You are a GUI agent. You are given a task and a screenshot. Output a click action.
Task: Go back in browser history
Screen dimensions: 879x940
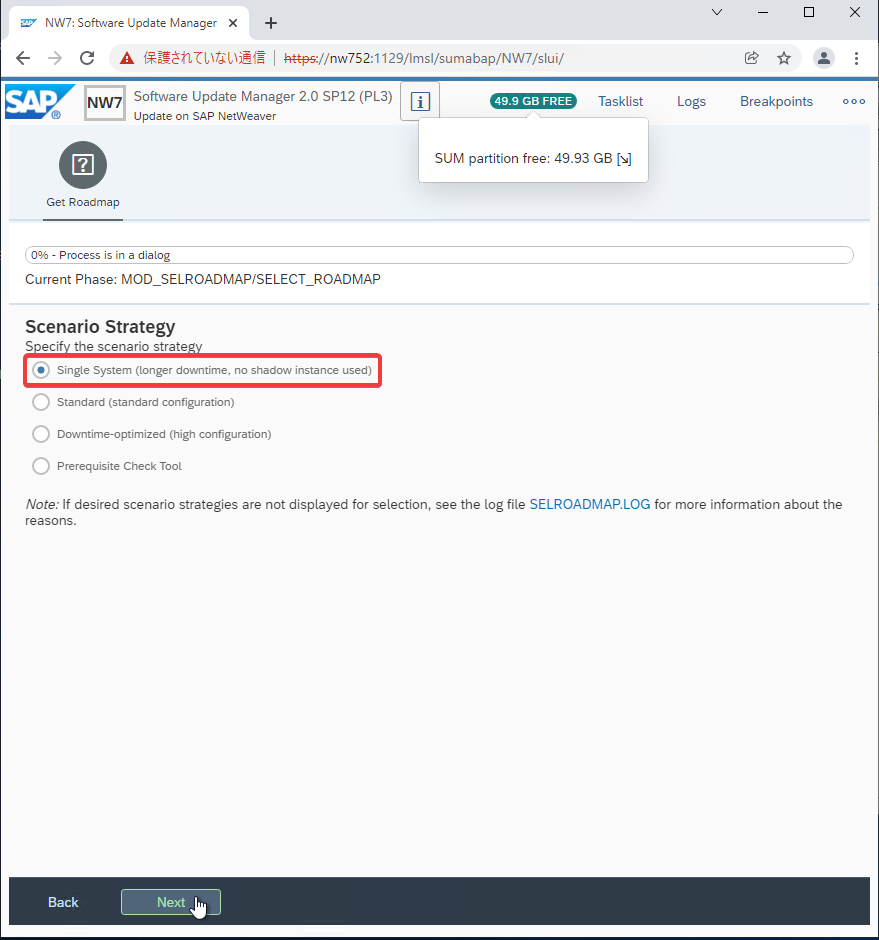(23, 58)
